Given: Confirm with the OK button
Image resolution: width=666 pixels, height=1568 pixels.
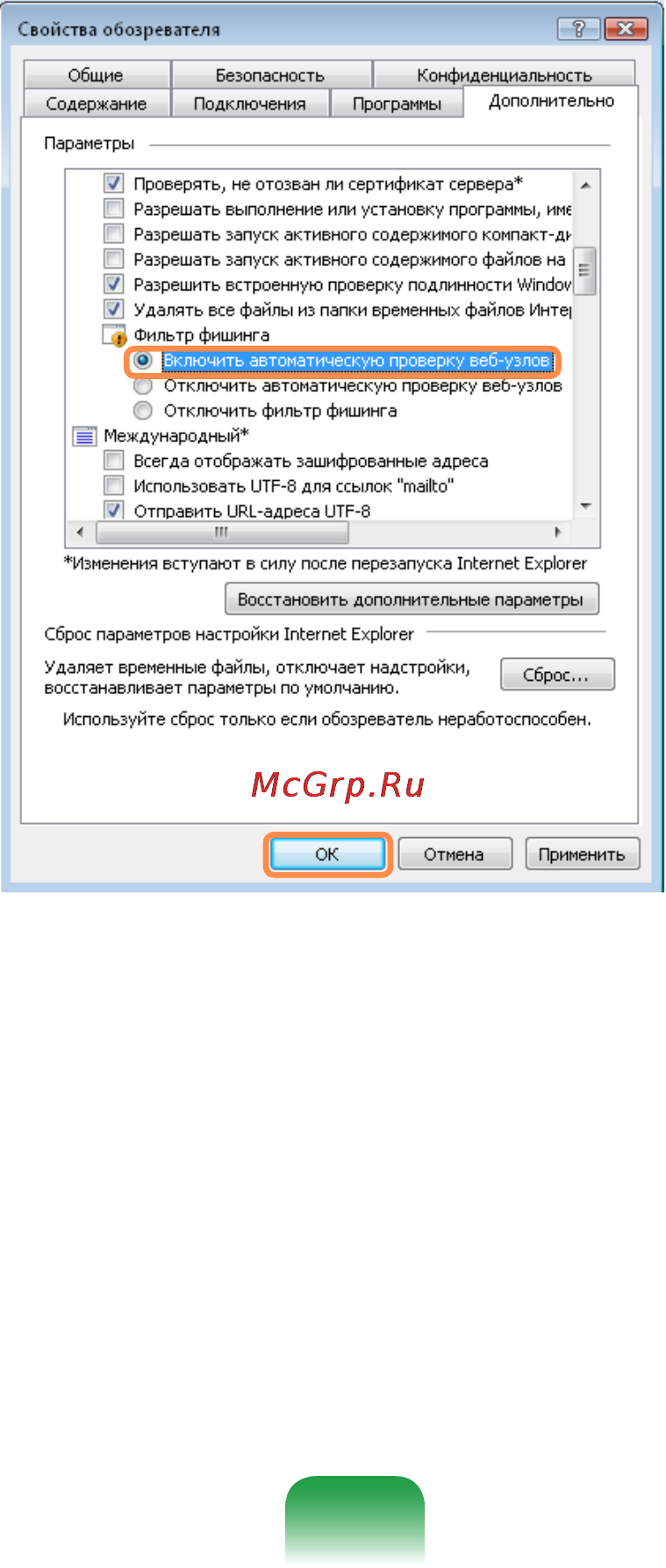Looking at the screenshot, I should tap(327, 854).
